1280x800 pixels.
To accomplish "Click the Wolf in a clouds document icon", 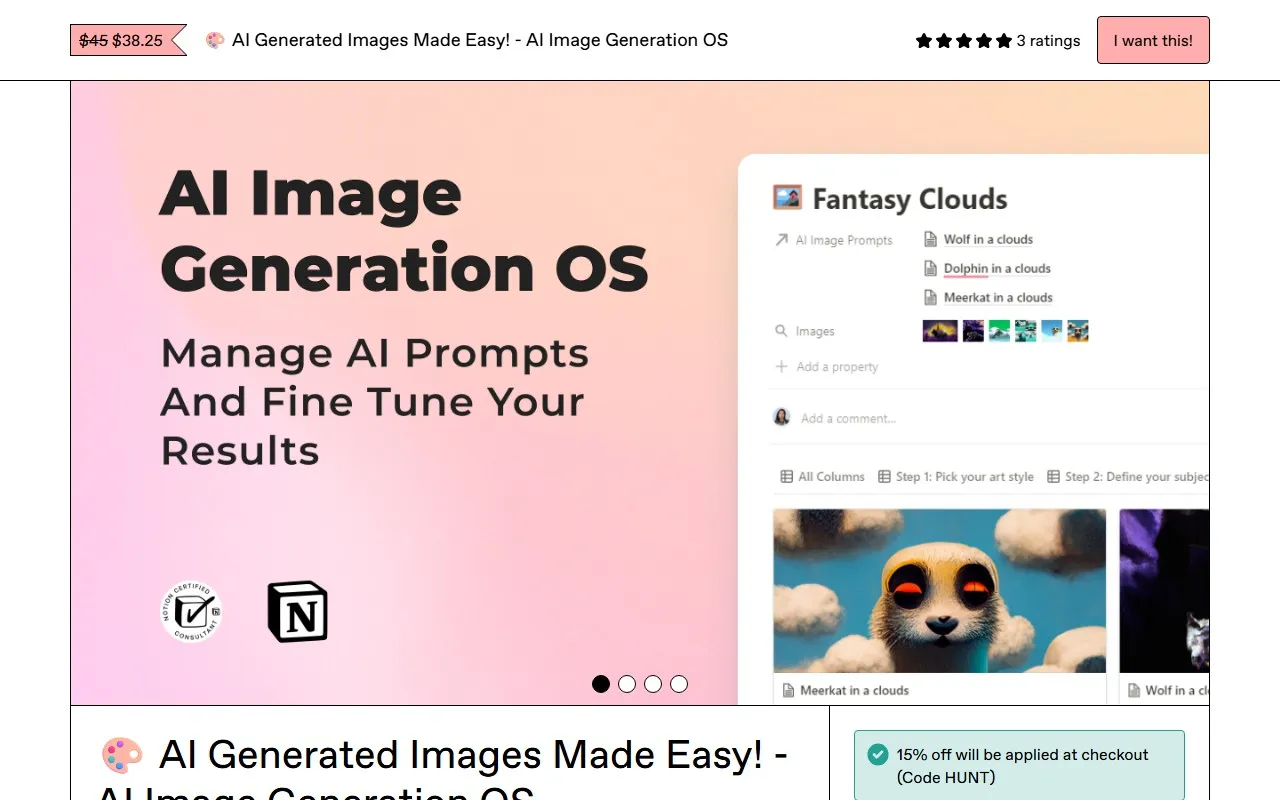I will point(932,239).
